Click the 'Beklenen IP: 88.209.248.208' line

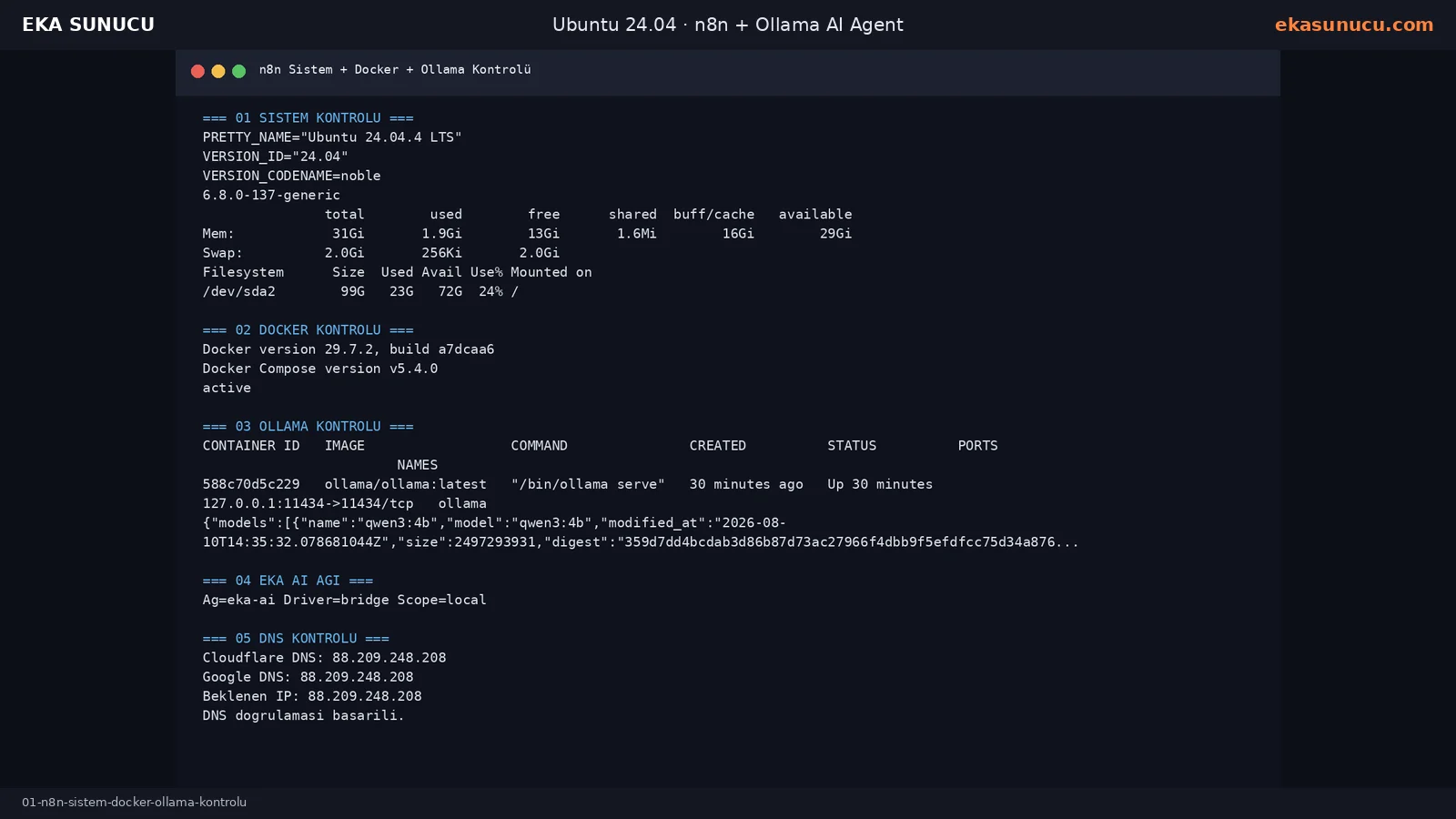[x=312, y=696]
